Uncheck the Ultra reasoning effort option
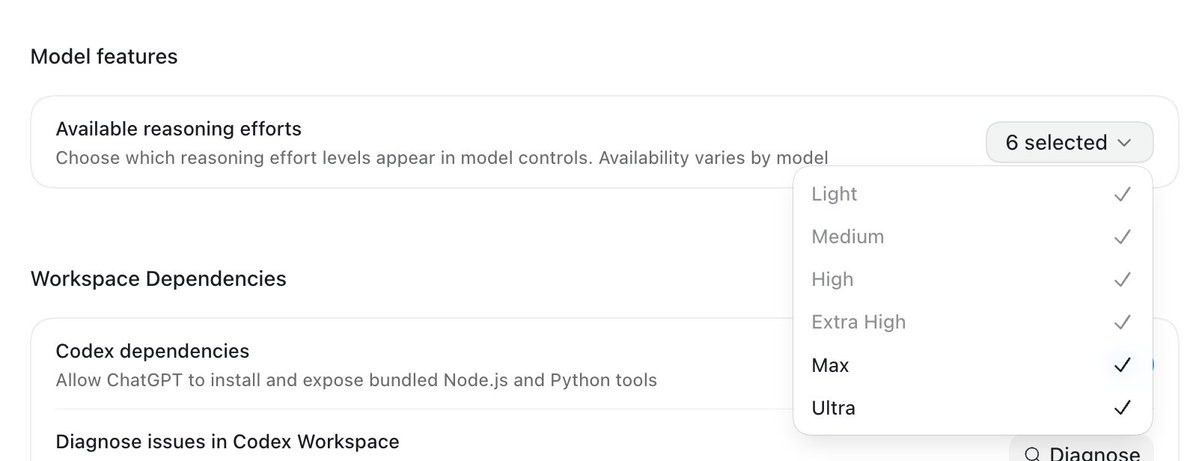 click(972, 408)
